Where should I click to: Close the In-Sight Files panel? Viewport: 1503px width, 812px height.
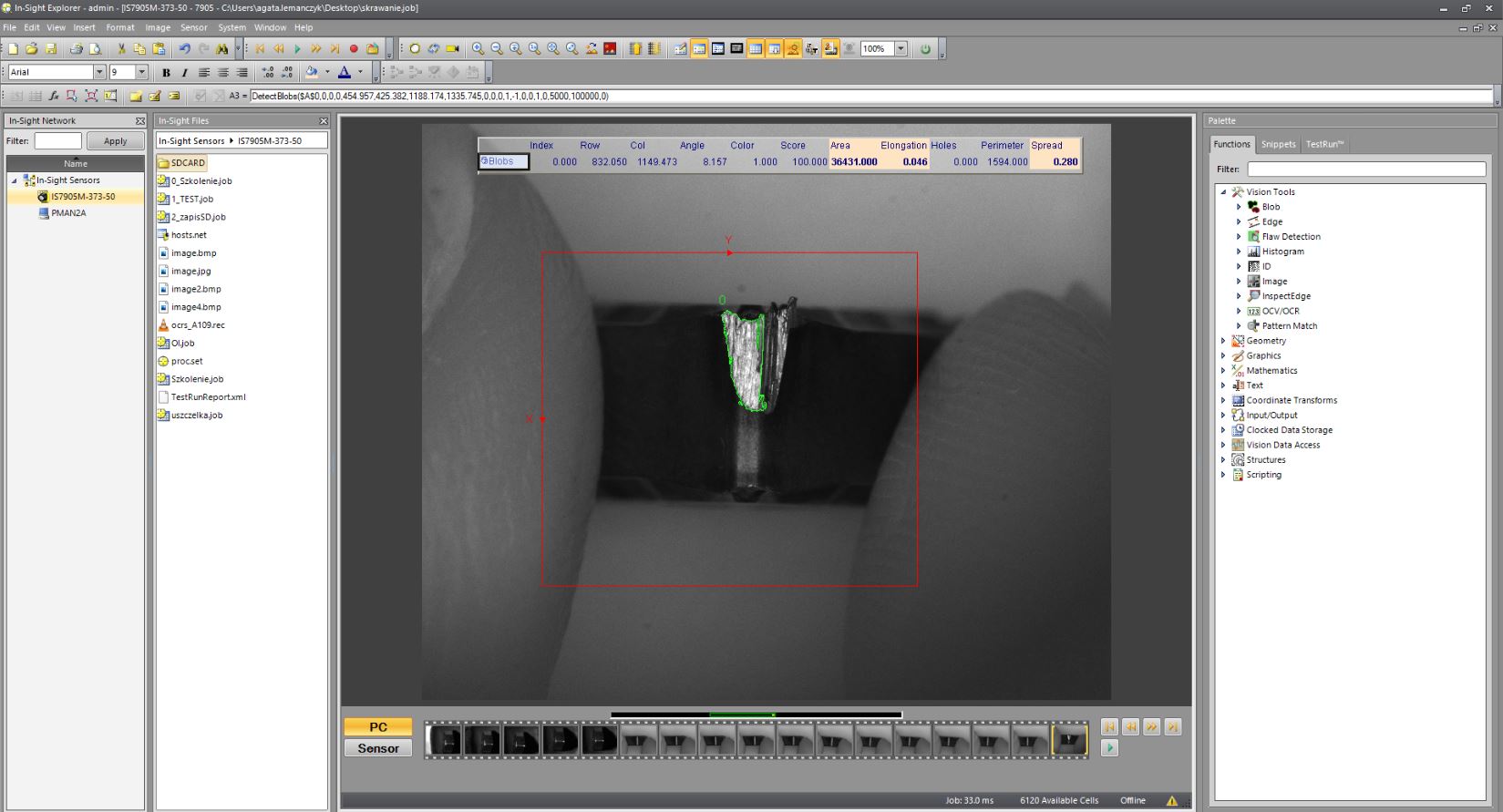pos(324,120)
